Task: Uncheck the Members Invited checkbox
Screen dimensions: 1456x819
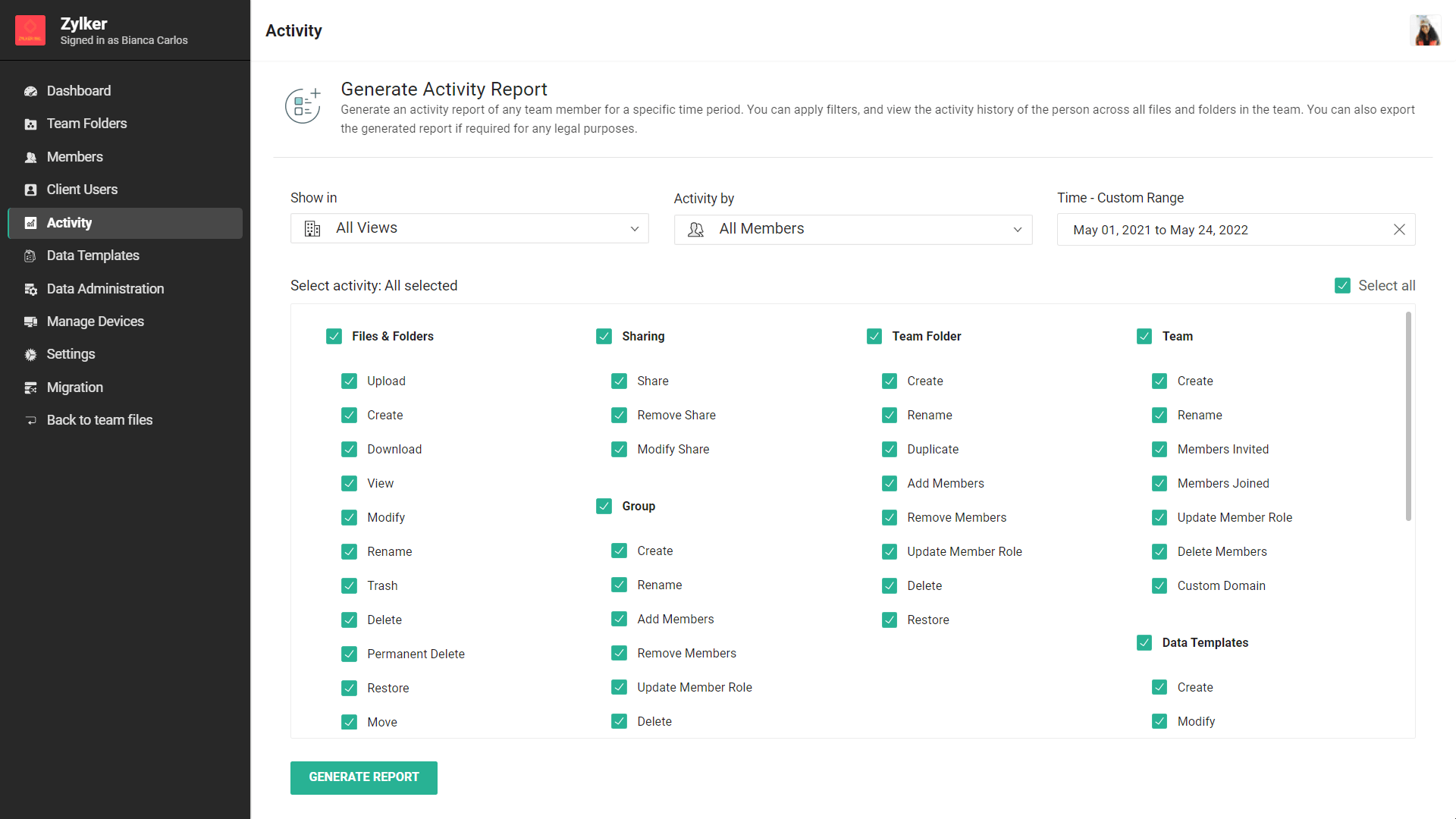Action: pos(1159,449)
